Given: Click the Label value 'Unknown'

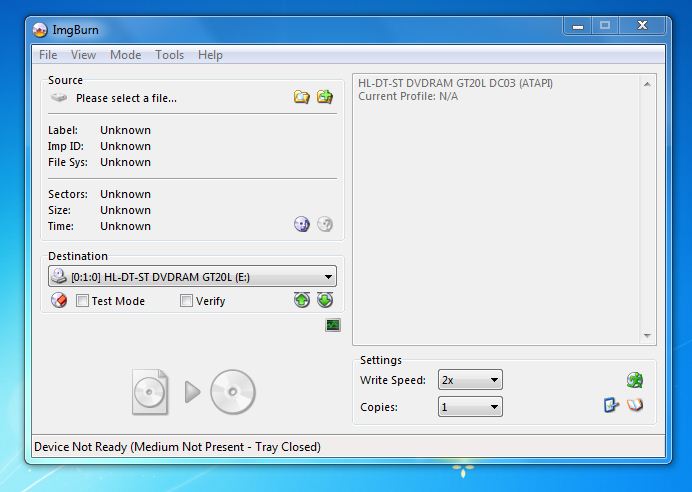Looking at the screenshot, I should point(125,130).
